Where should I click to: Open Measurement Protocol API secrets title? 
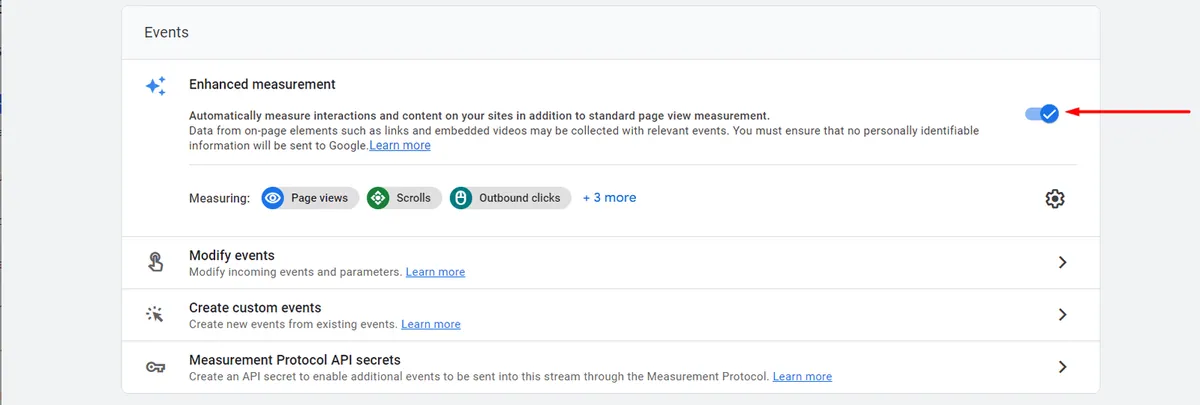(295, 360)
